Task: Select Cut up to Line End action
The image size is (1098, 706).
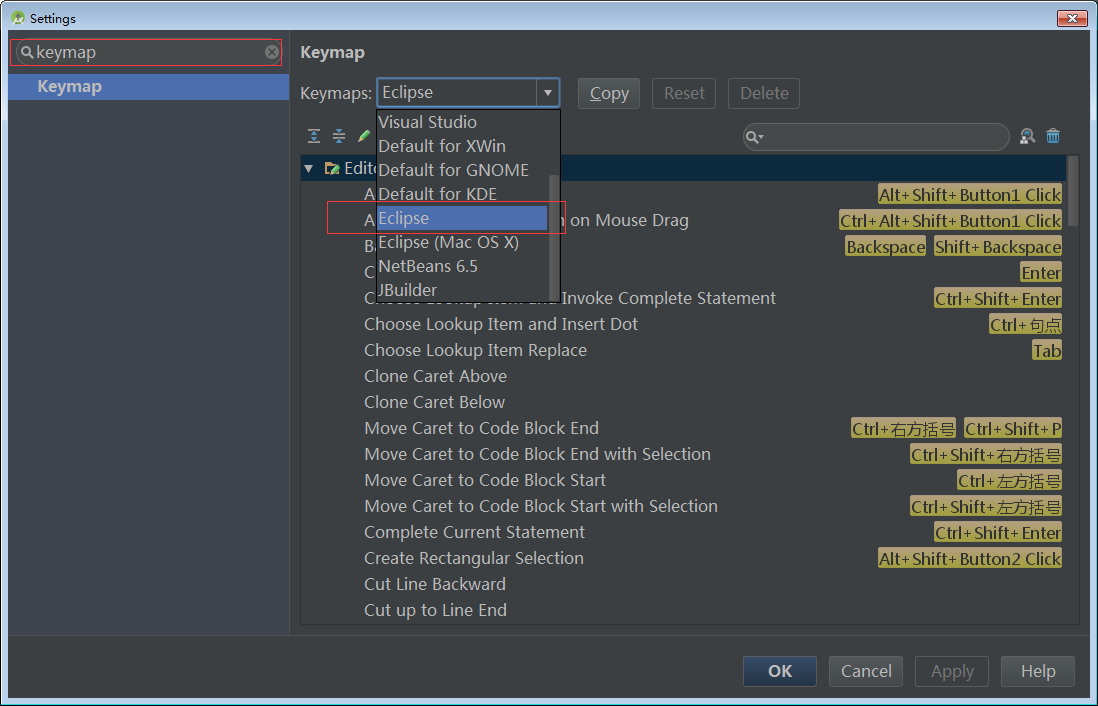Action: 435,610
